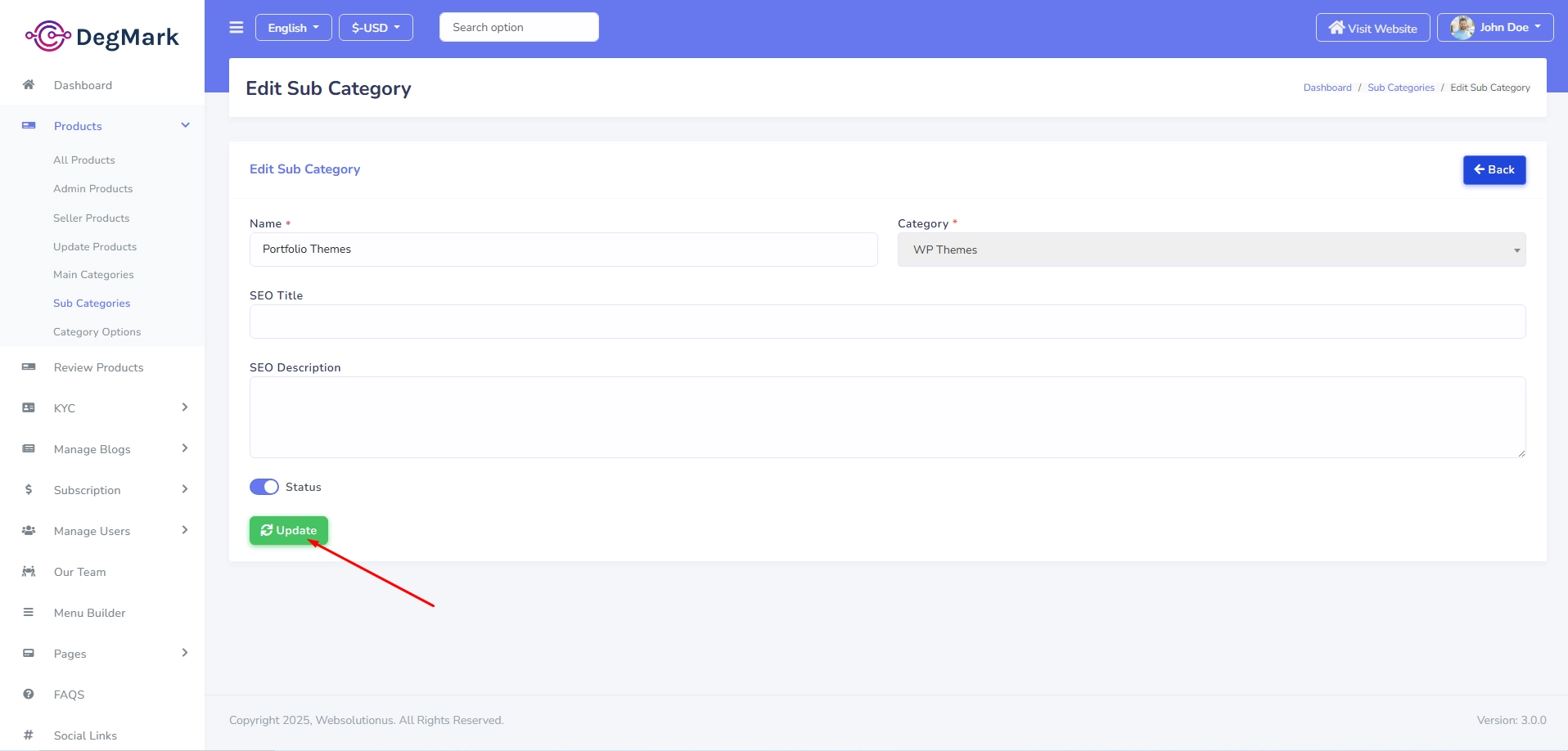Click the Subscription dollar icon
Screen dimensions: 1568x751
tap(29, 490)
